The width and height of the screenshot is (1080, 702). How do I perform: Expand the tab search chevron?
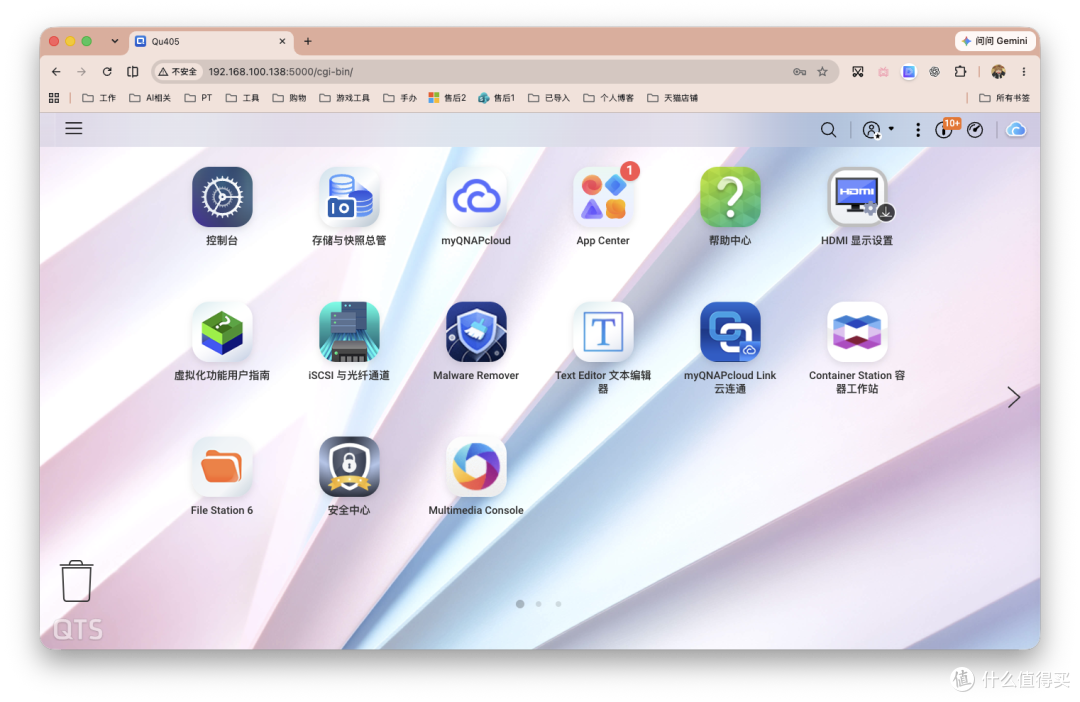tap(114, 41)
